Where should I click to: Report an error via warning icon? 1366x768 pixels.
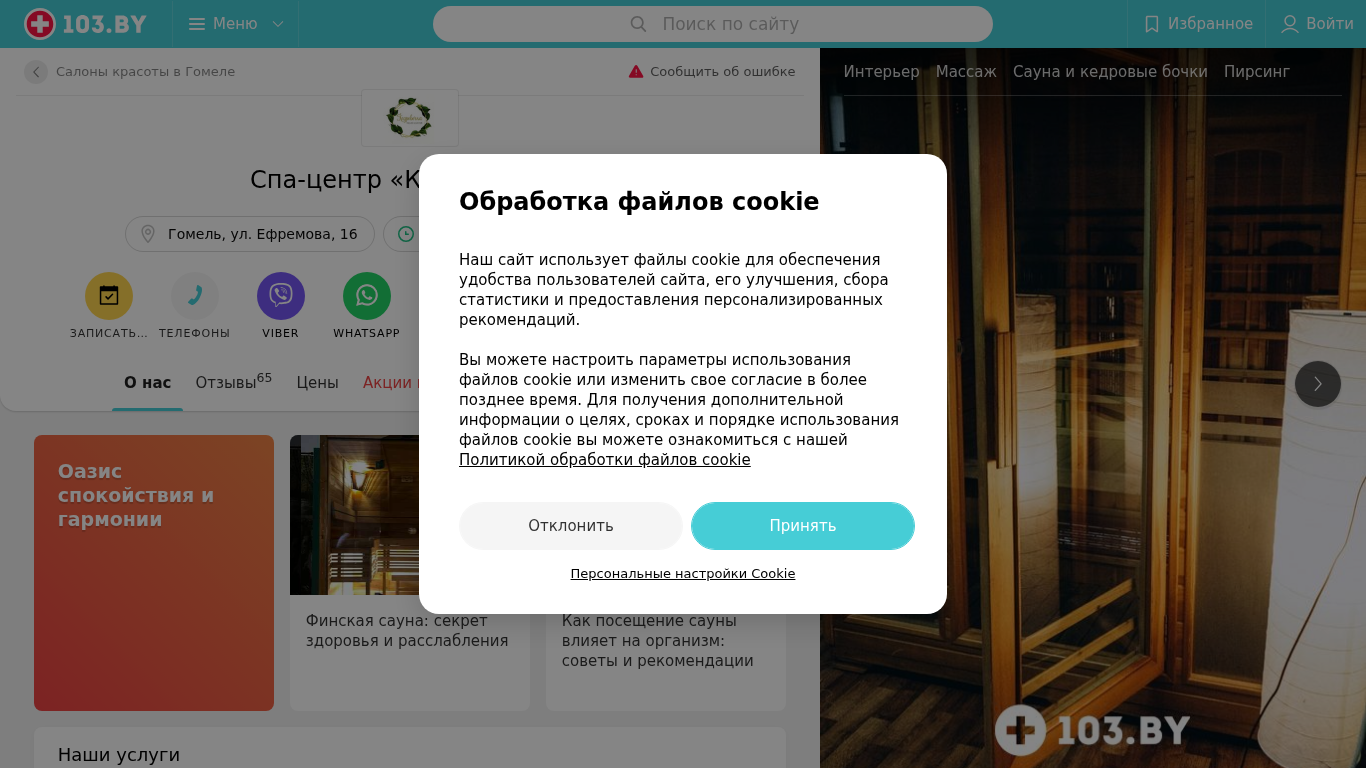636,72
